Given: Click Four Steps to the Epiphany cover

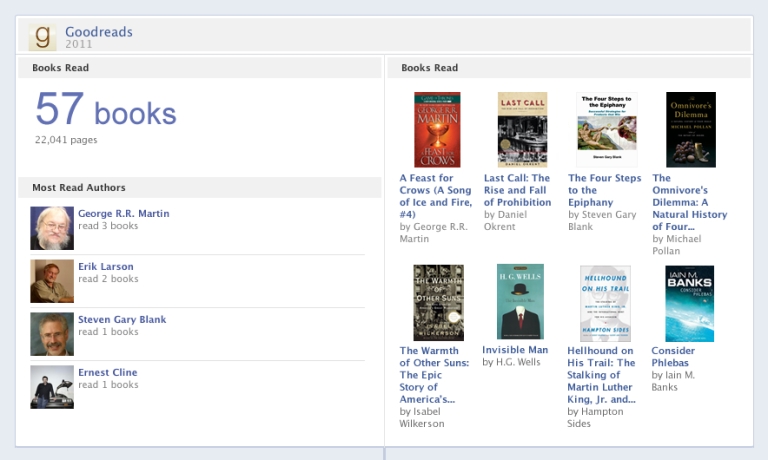Looking at the screenshot, I should click(x=607, y=130).
